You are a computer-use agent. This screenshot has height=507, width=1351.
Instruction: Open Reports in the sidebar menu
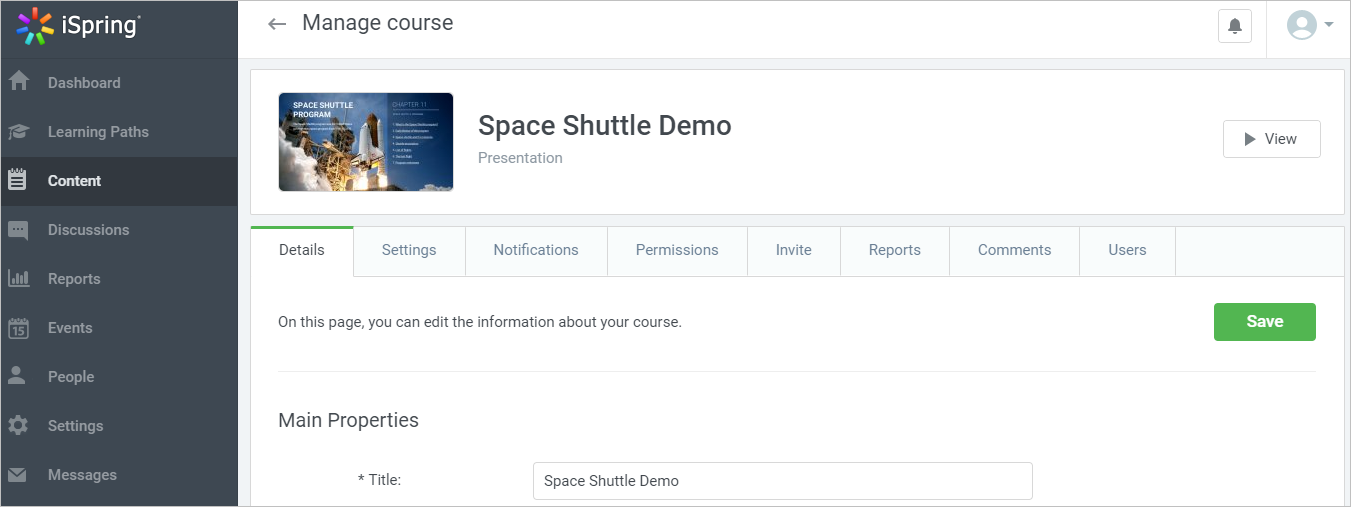[119, 279]
